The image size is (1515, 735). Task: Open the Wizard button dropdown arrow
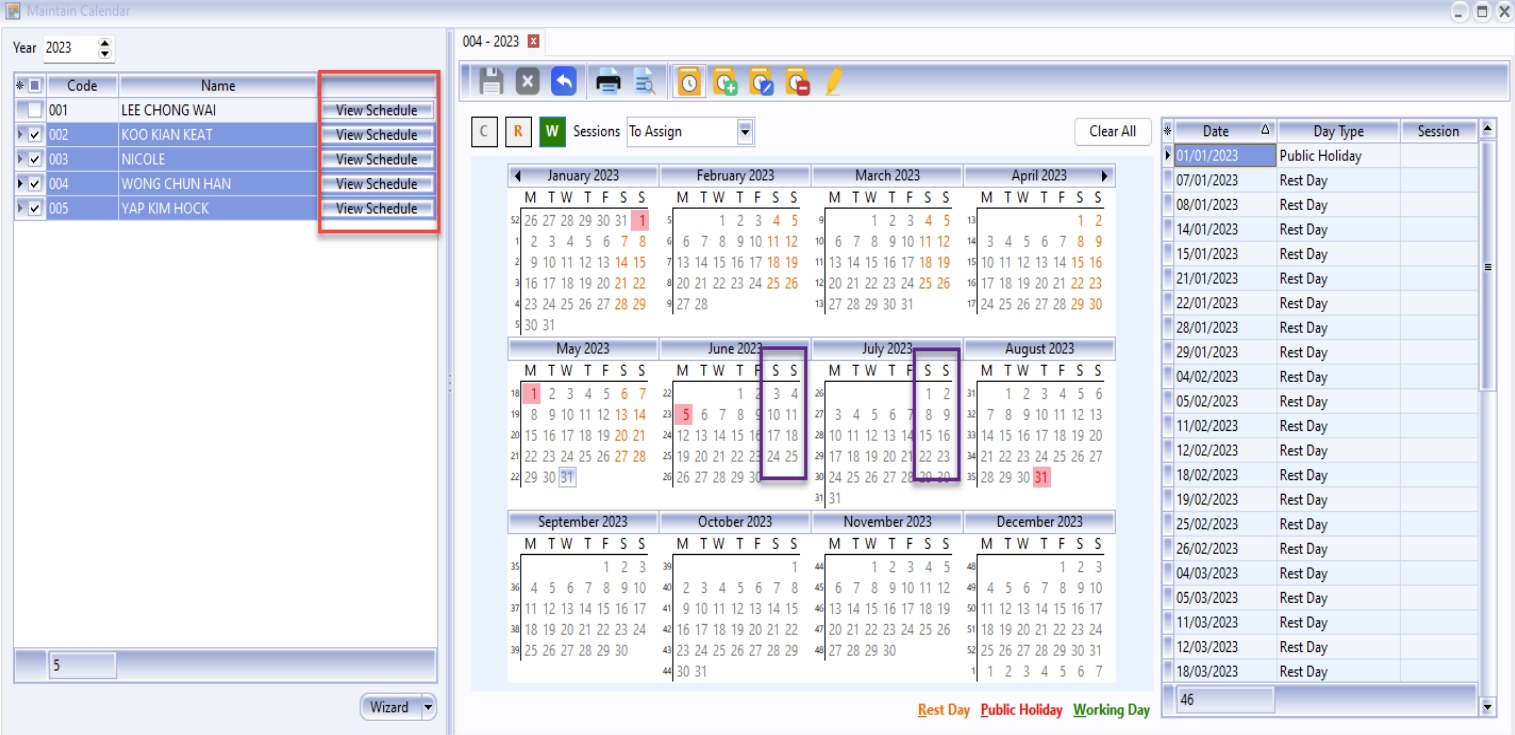point(429,707)
